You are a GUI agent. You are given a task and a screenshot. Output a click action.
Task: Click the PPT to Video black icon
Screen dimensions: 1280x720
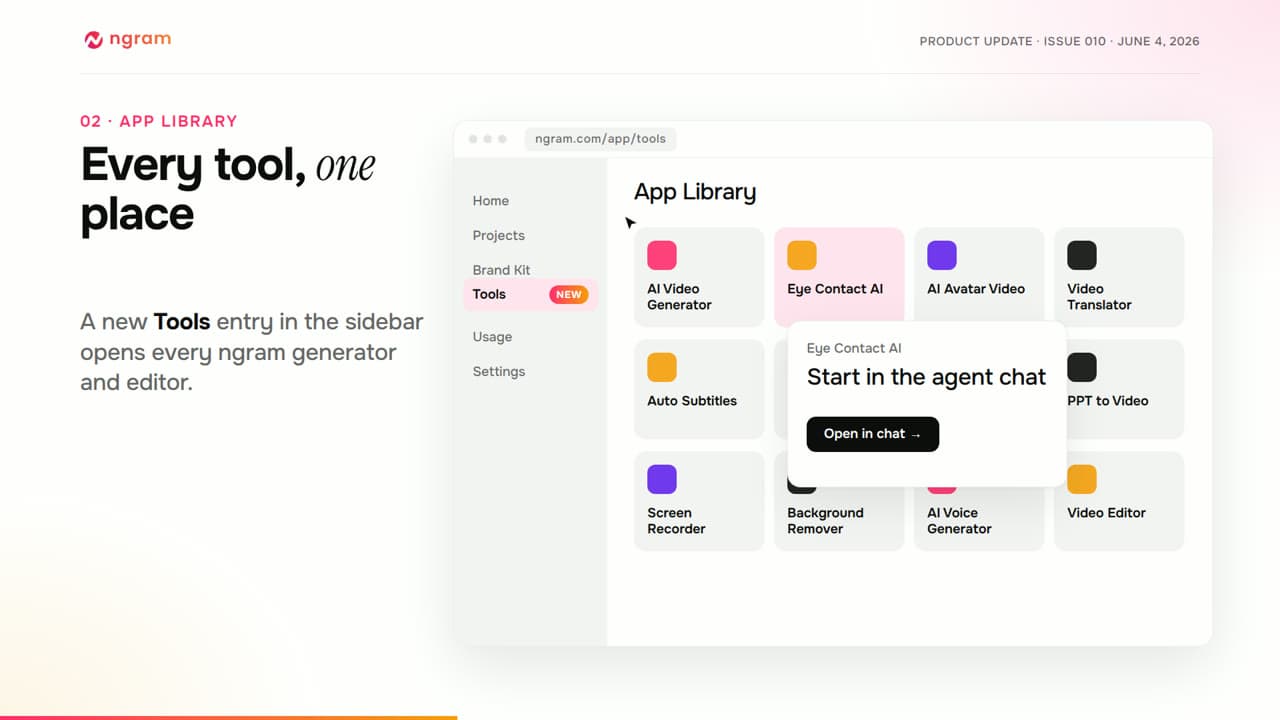pos(1082,367)
